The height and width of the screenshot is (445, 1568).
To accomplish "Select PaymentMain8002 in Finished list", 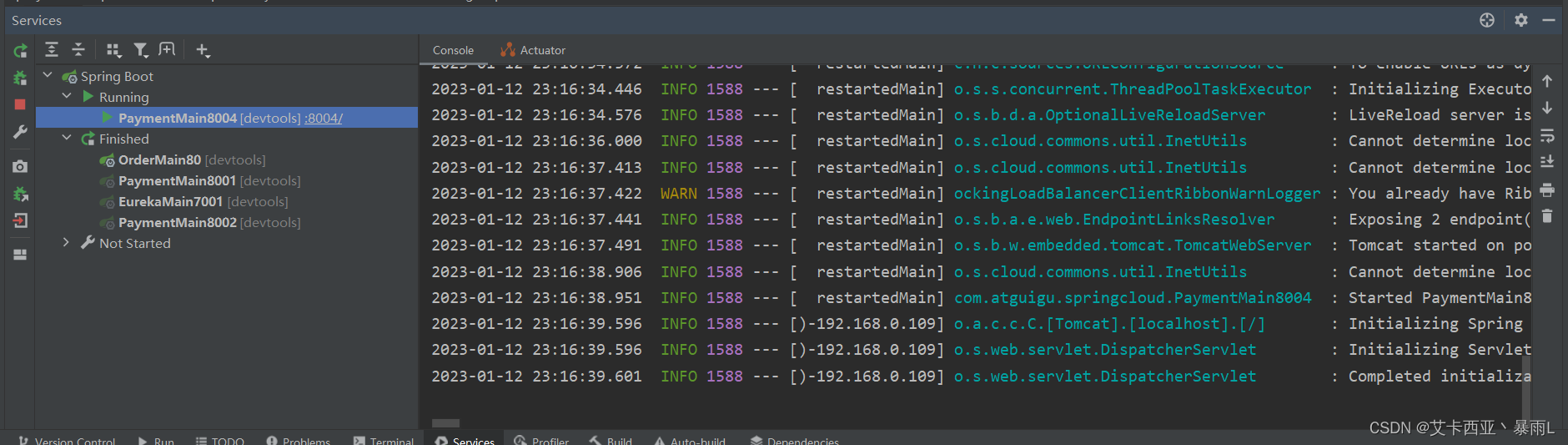I will [x=177, y=222].
